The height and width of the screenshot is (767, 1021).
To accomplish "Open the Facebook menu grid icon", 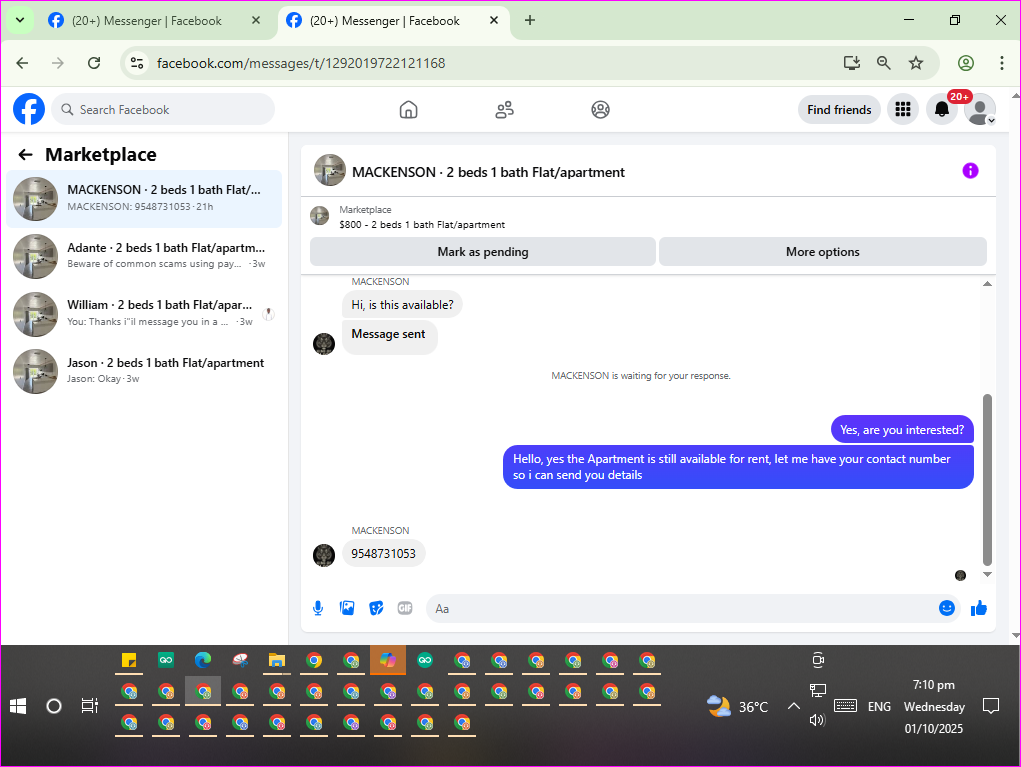I will coord(902,109).
